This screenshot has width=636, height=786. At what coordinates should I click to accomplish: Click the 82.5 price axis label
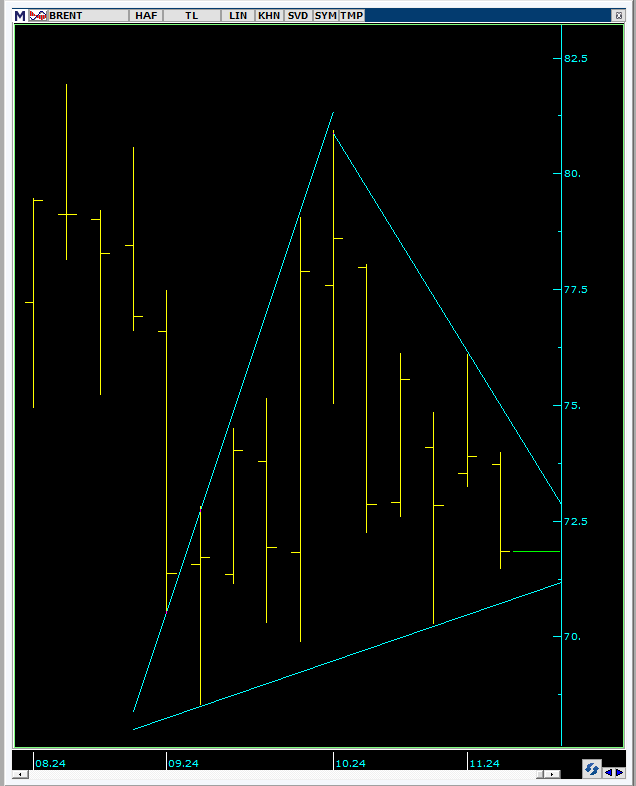coord(576,58)
